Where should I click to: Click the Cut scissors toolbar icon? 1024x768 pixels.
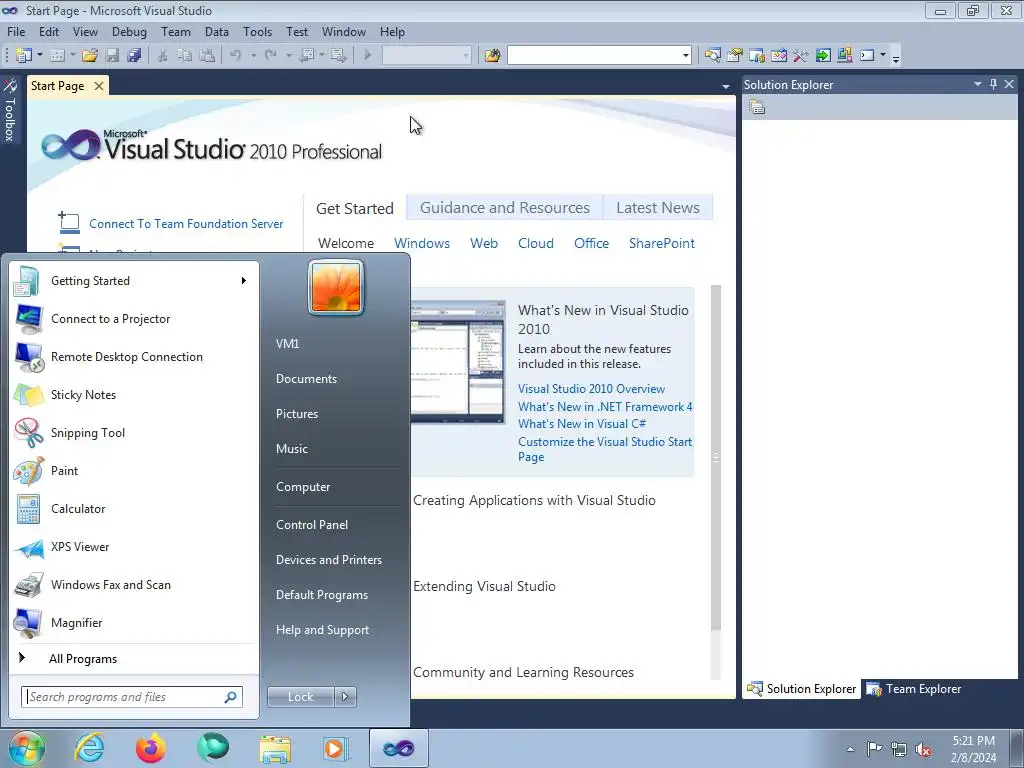pos(162,56)
